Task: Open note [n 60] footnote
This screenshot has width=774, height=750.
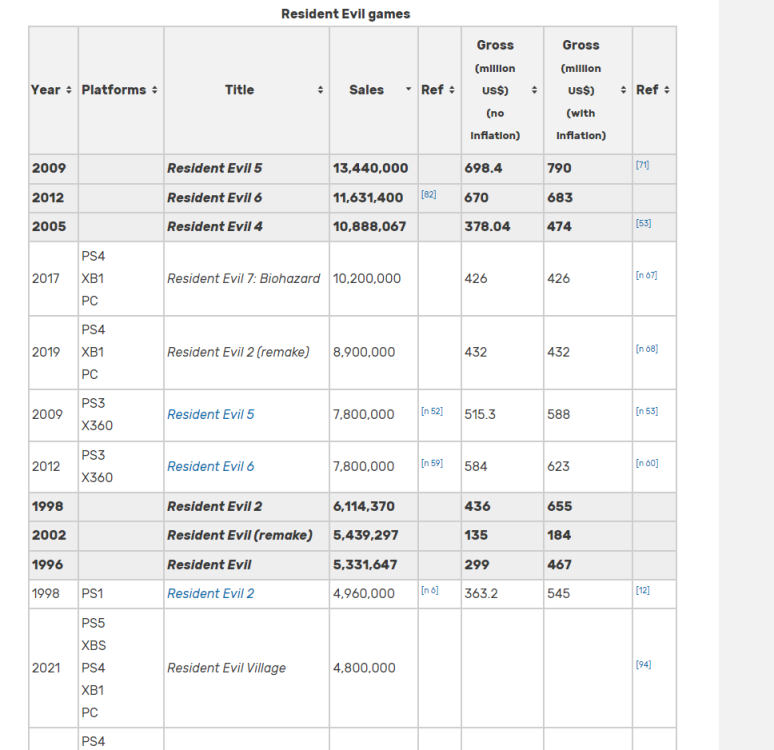Action: click(647, 463)
